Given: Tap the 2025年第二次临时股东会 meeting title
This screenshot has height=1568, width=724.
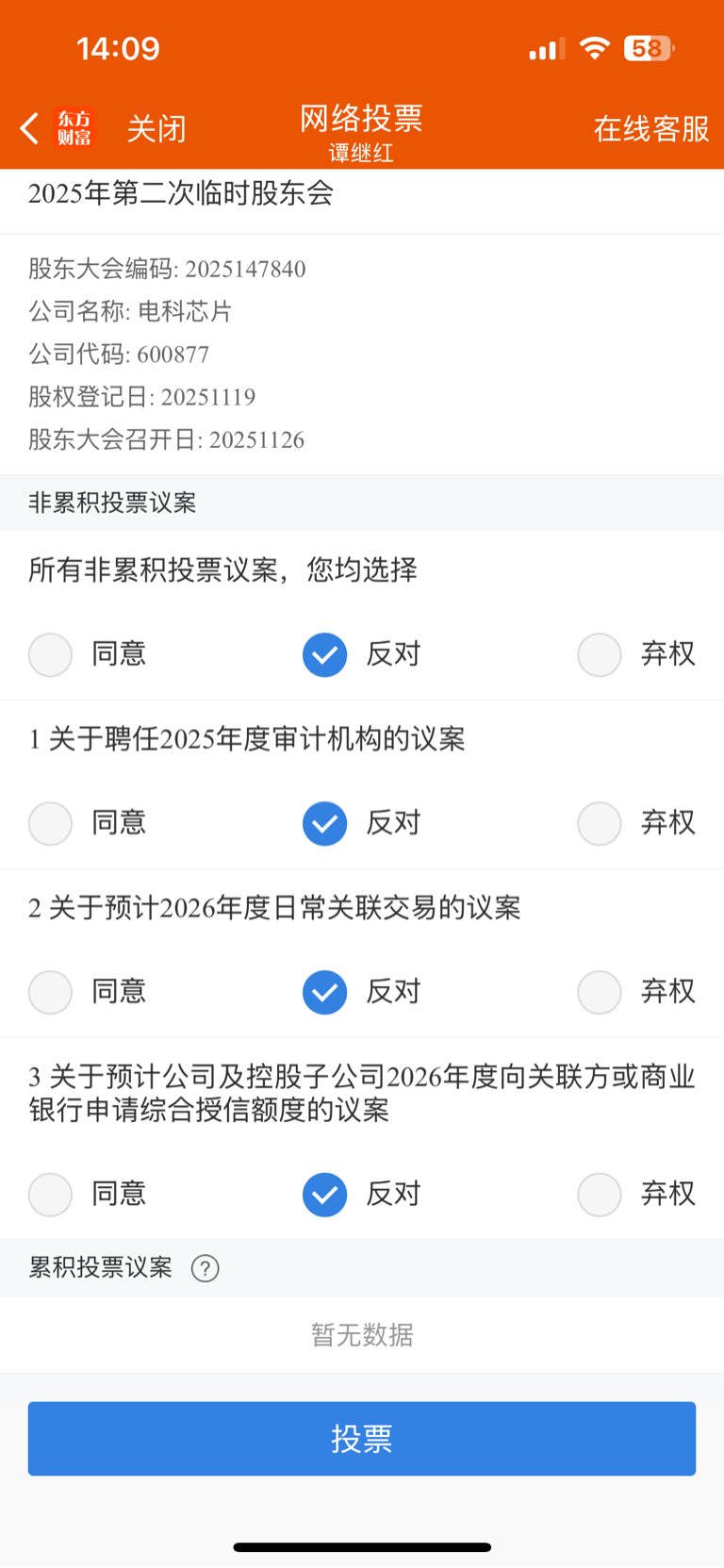Looking at the screenshot, I should pyautogui.click(x=181, y=193).
